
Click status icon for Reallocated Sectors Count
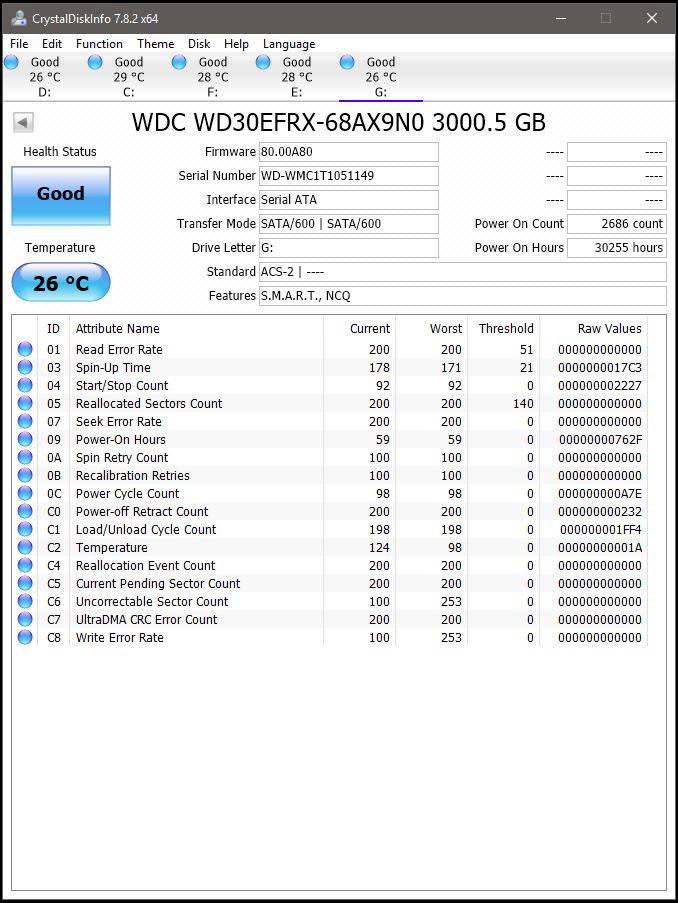[x=25, y=403]
